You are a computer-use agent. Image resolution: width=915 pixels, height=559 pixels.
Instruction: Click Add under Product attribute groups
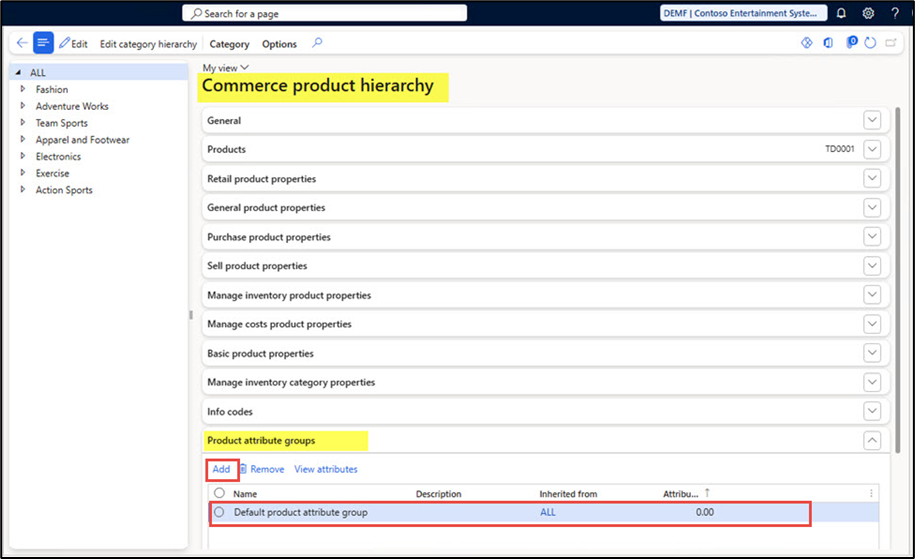221,469
